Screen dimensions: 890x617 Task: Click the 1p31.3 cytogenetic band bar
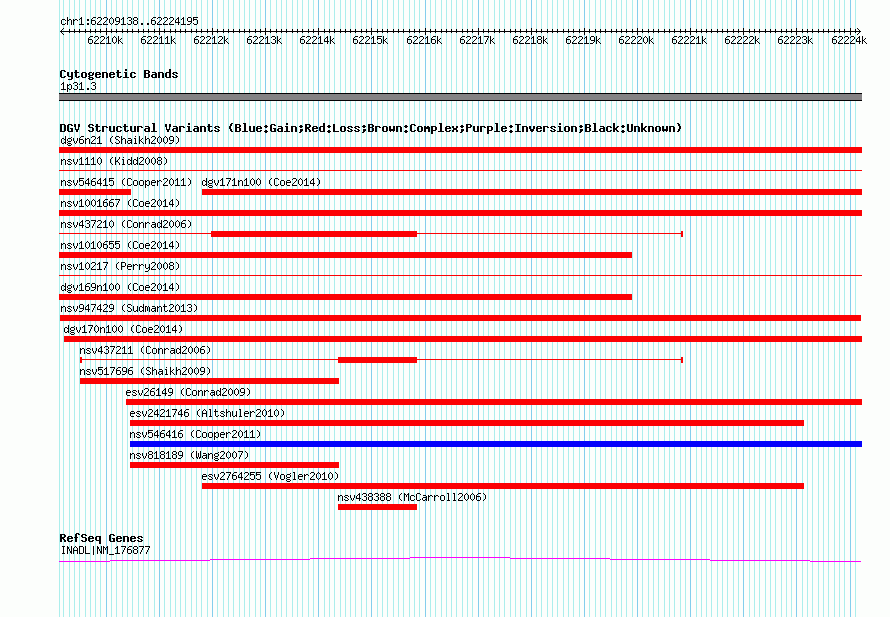pyautogui.click(x=460, y=97)
